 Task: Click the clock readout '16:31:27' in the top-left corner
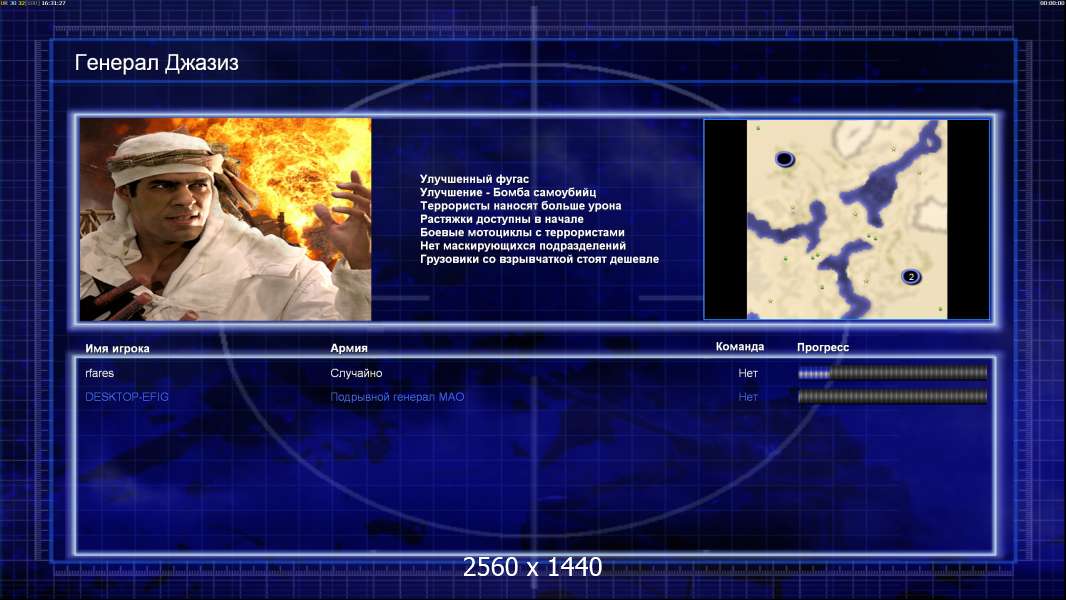[54, 3]
